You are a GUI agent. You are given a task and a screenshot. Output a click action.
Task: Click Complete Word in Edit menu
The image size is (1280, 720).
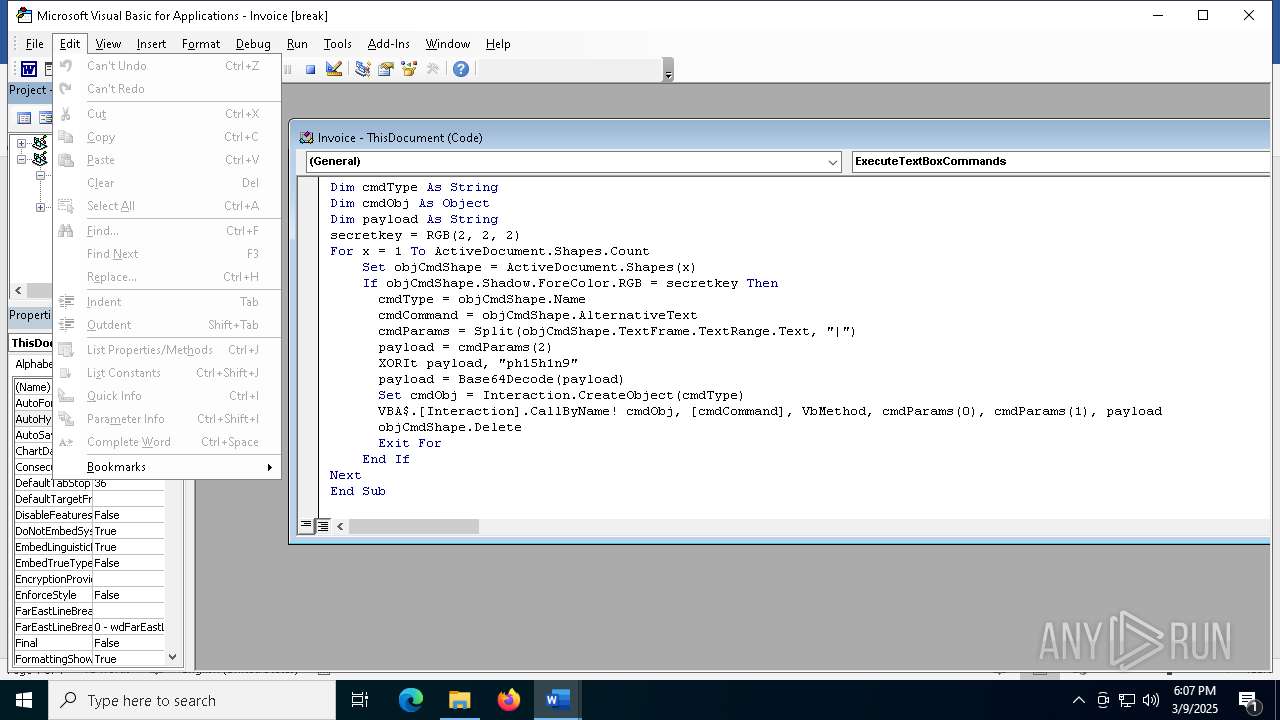click(167, 442)
